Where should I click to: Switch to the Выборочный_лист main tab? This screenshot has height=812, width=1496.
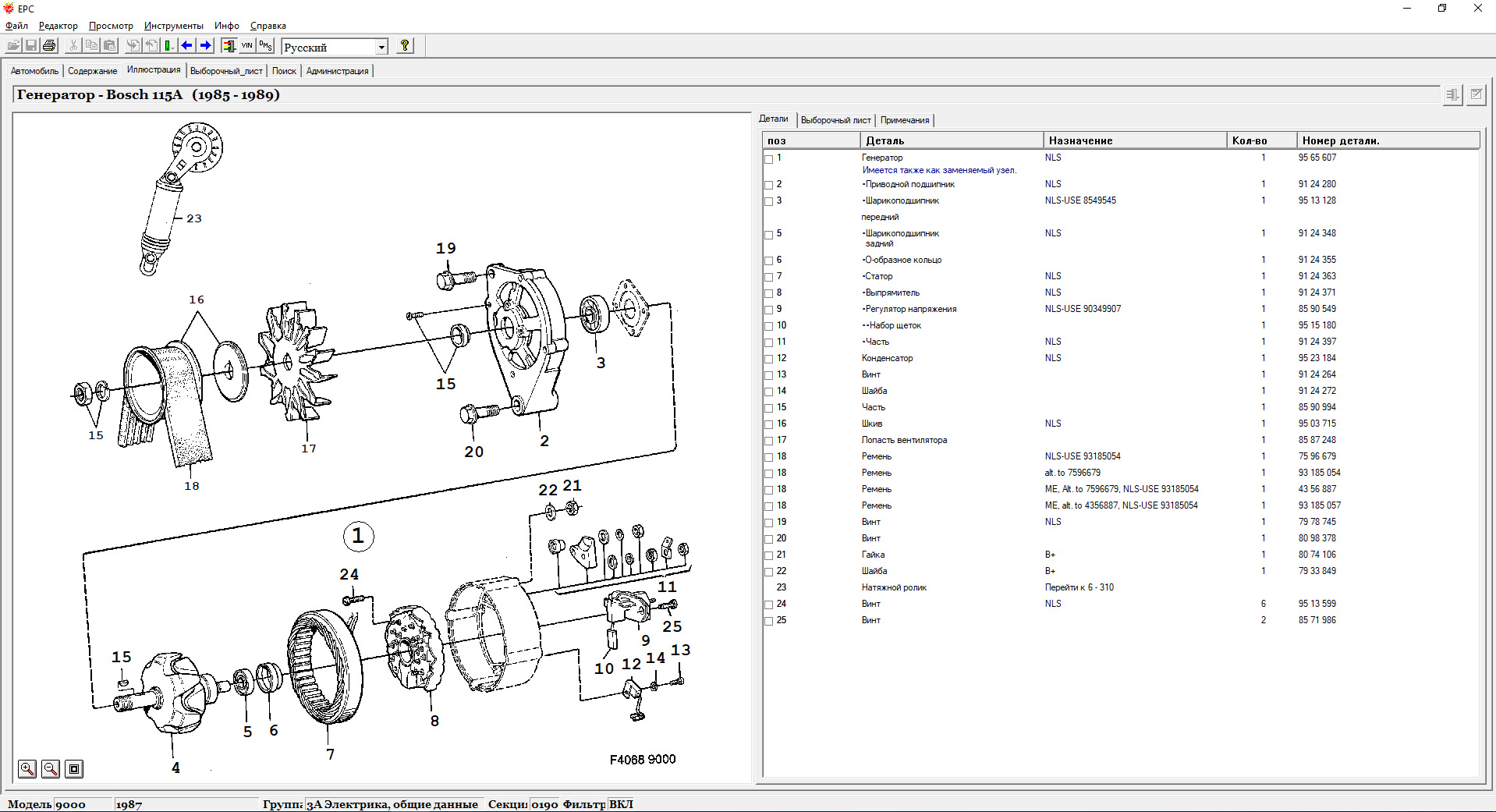click(x=226, y=71)
